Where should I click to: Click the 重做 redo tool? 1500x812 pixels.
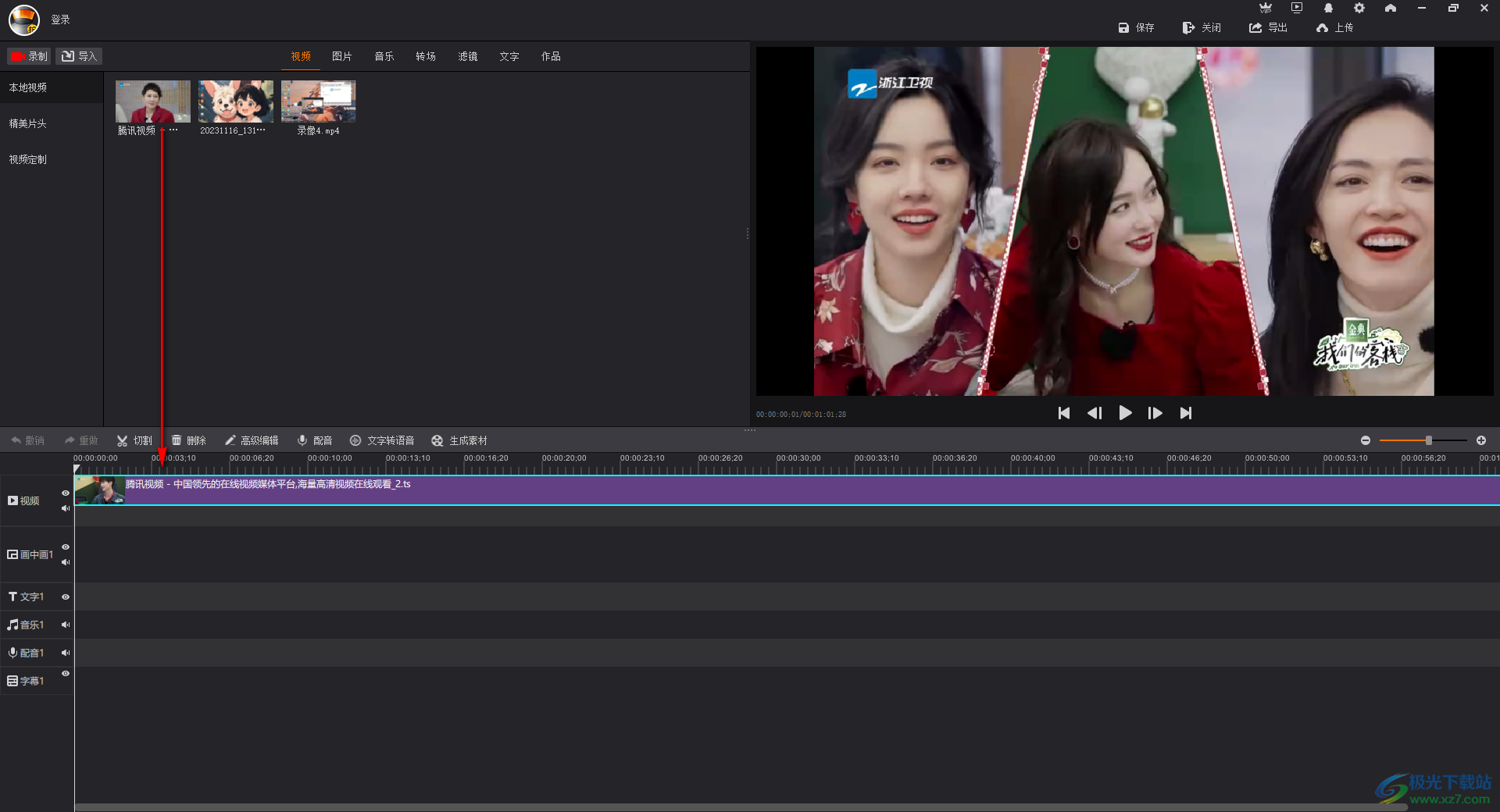pyautogui.click(x=81, y=440)
